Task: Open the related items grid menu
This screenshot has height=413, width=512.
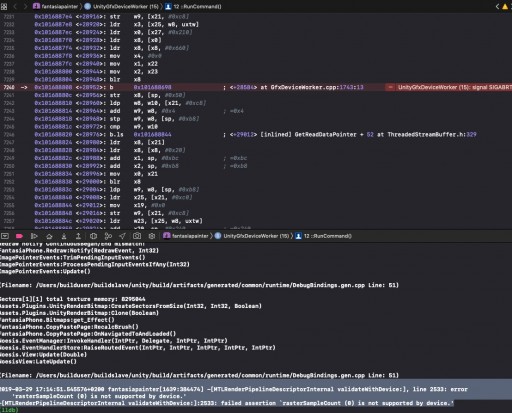Action: click(x=4, y=6)
